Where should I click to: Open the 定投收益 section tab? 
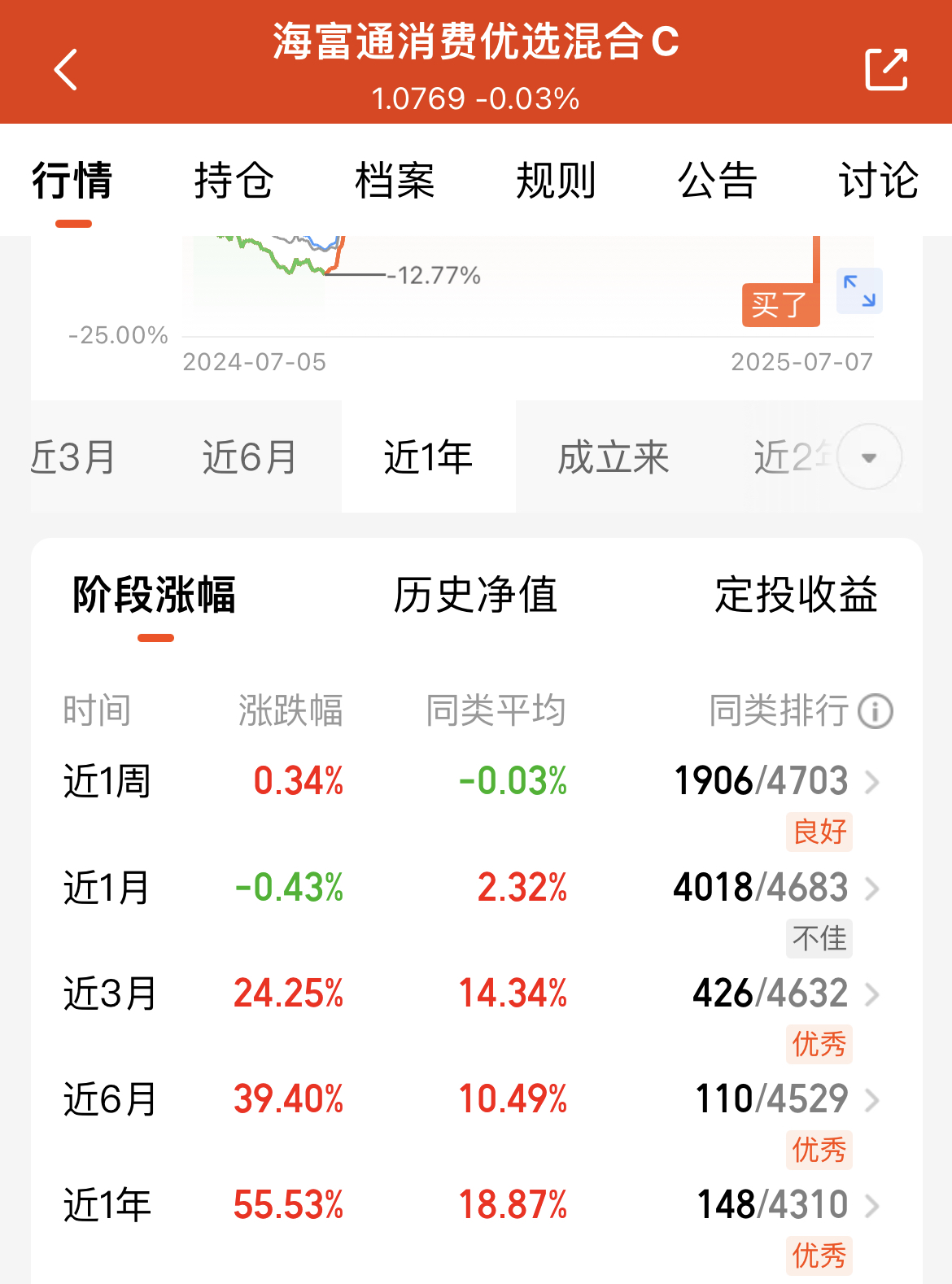tap(797, 595)
